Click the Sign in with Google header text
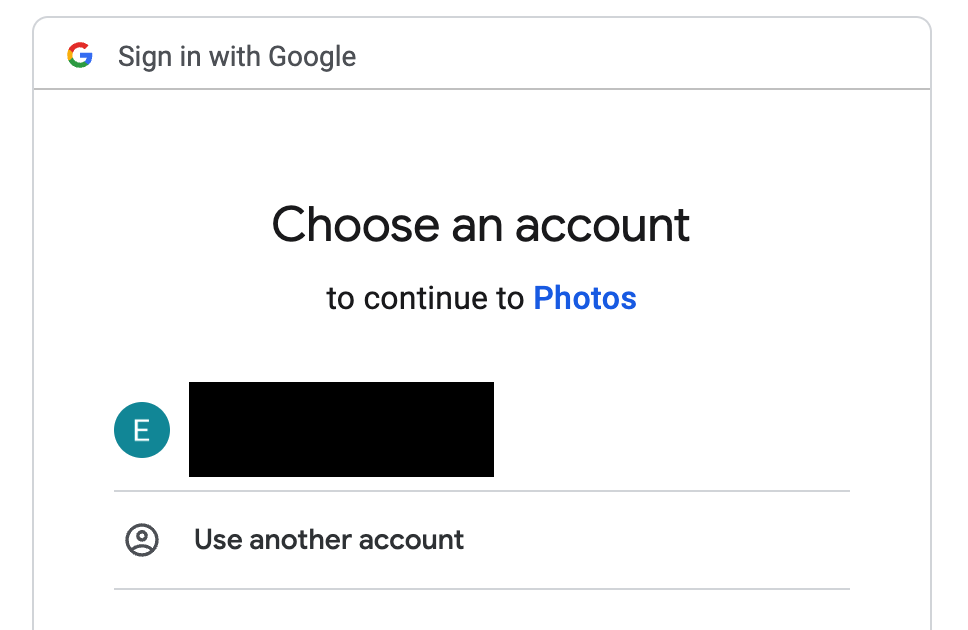The width and height of the screenshot is (968, 630). pyautogui.click(x=237, y=56)
